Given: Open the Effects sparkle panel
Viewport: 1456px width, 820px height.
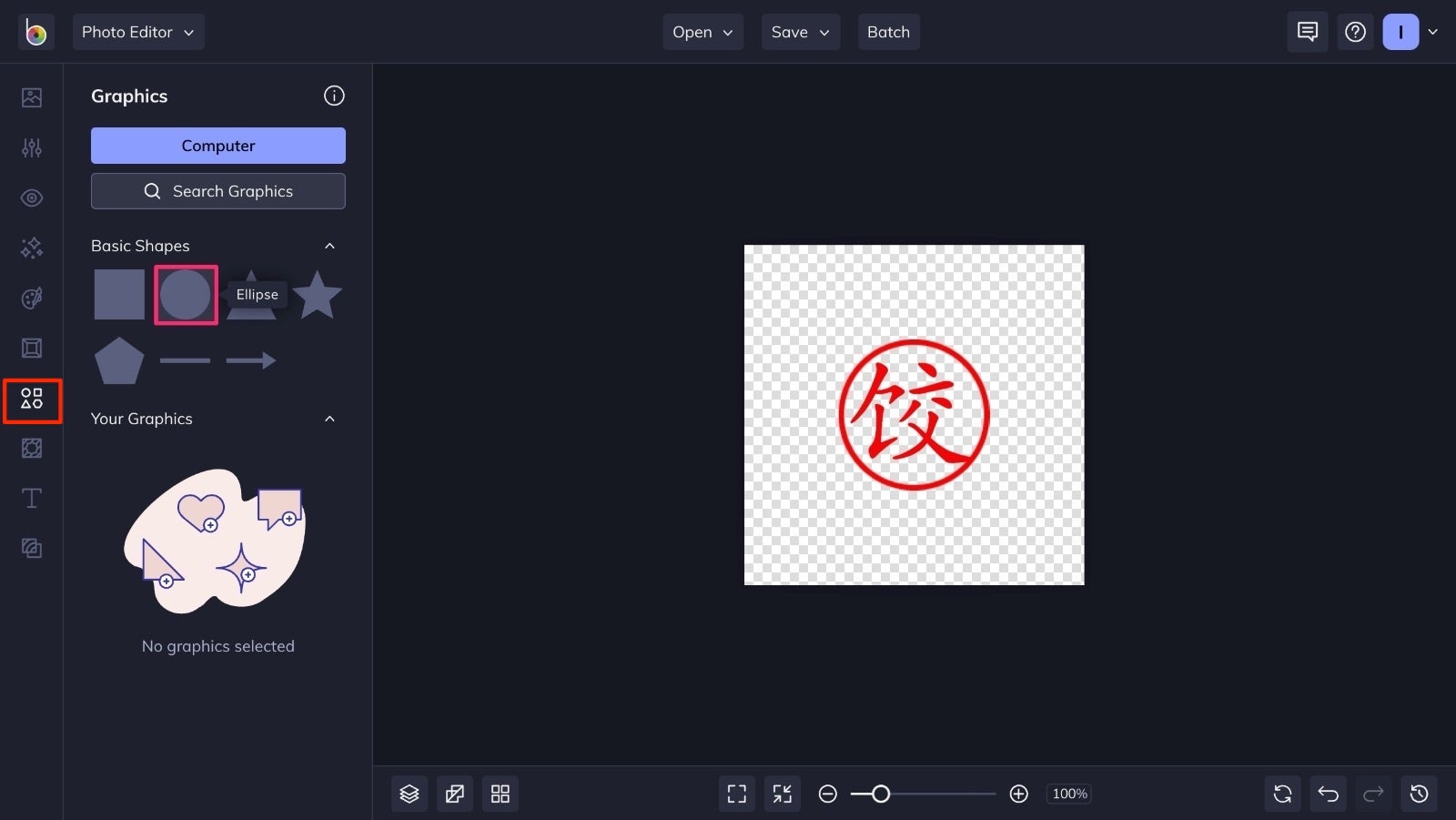Looking at the screenshot, I should click(x=32, y=248).
